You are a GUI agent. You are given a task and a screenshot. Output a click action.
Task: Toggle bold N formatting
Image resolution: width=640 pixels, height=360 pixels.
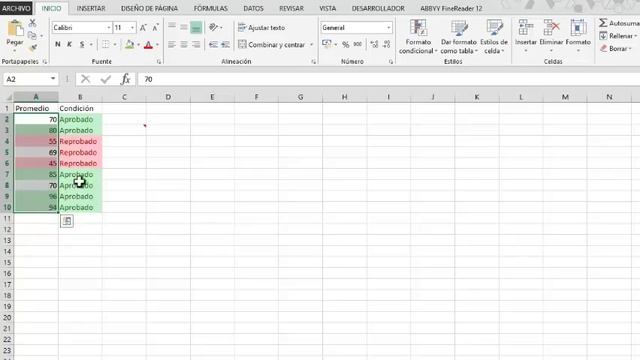click(58, 44)
